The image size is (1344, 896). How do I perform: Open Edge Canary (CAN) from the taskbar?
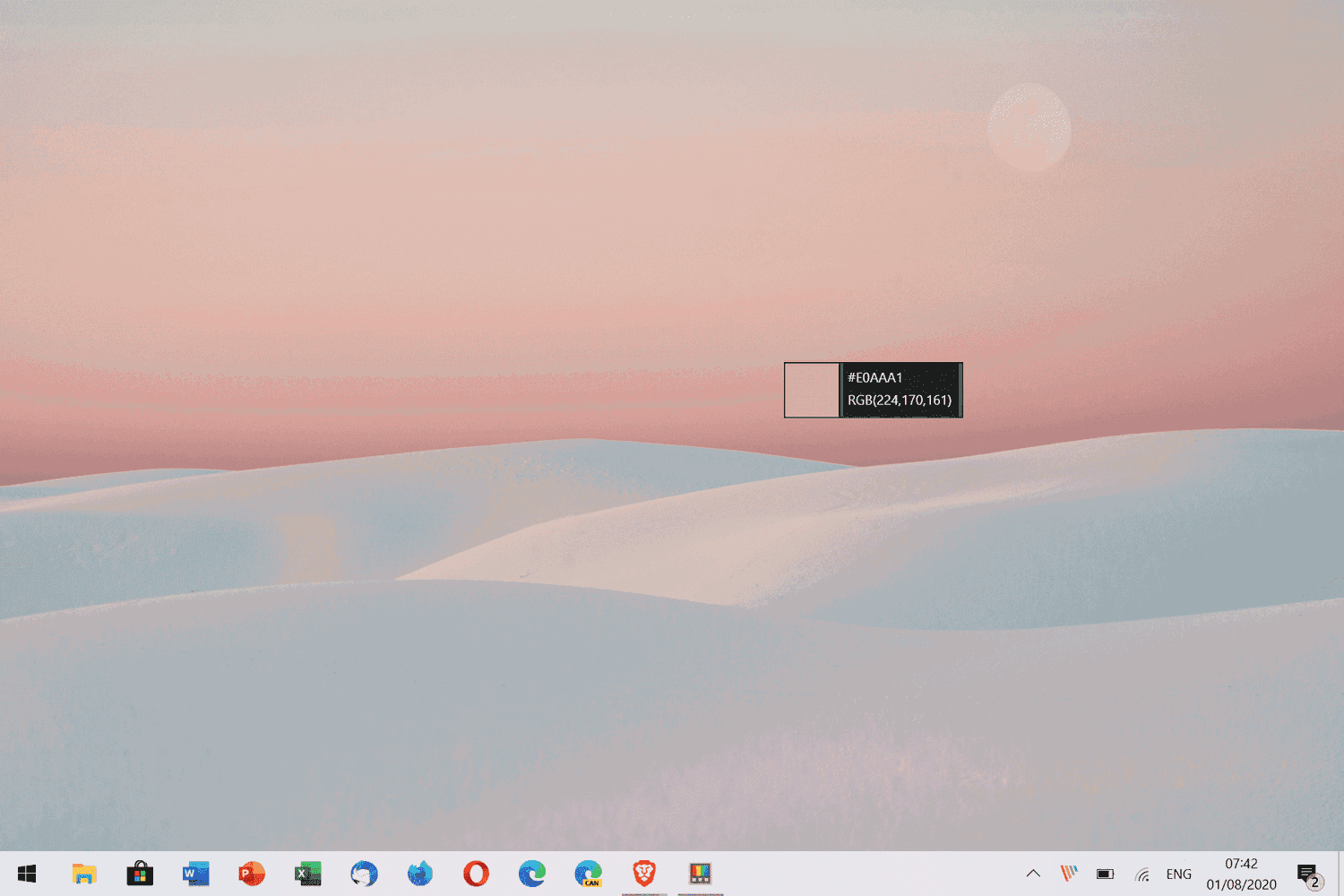pyautogui.click(x=588, y=874)
